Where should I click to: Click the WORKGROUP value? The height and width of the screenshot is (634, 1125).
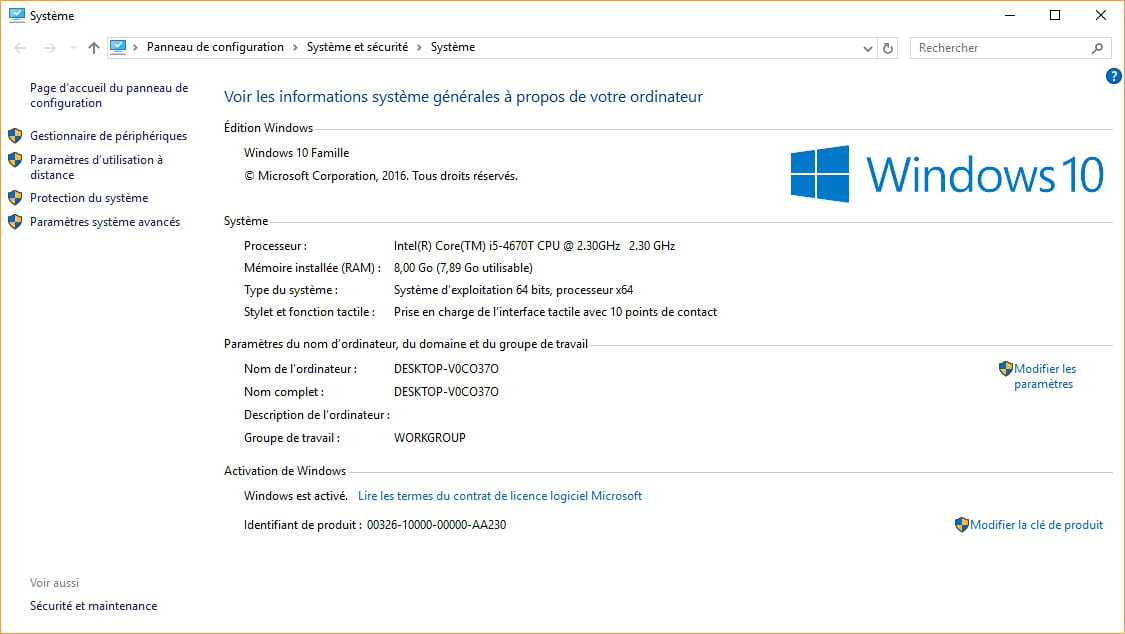(x=430, y=437)
